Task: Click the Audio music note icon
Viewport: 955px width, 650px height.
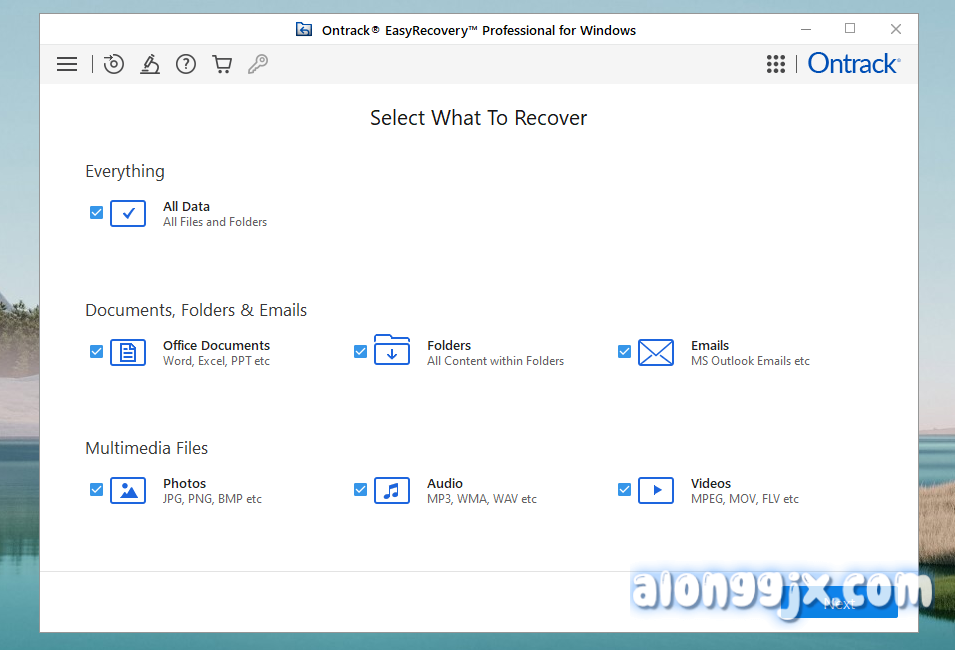Action: 392,490
